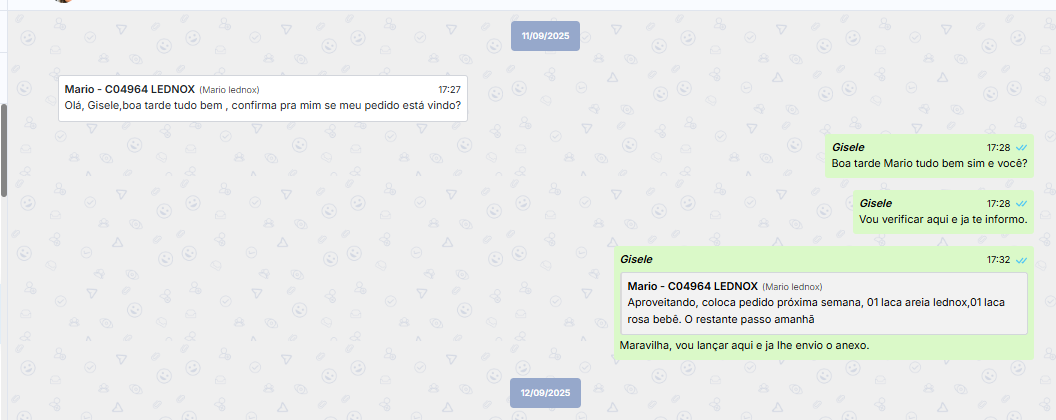Click the Gisele name above 'Vou verificar aqui'
The image size is (1056, 420).
876,203
